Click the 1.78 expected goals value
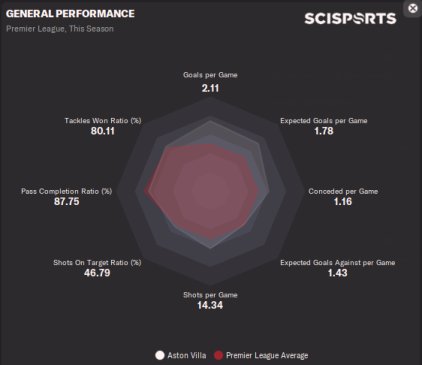 coord(324,131)
